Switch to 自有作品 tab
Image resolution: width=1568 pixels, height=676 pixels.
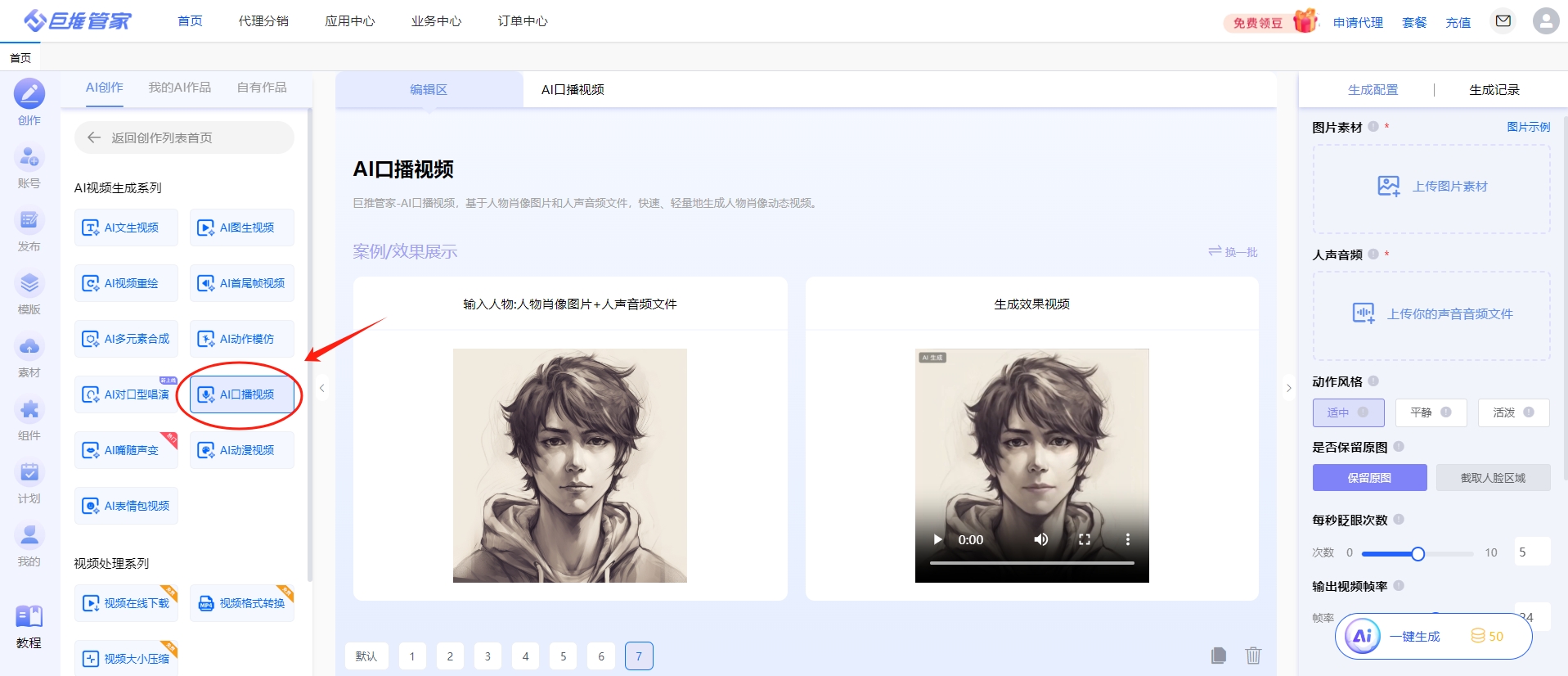(x=262, y=88)
